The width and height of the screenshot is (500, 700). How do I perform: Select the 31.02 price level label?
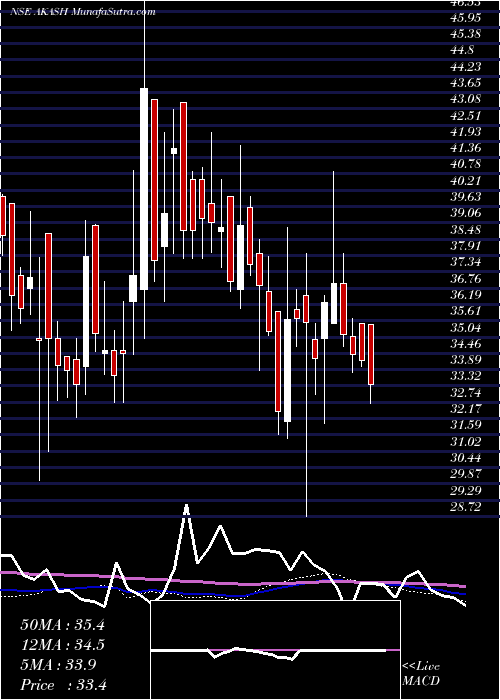464,442
